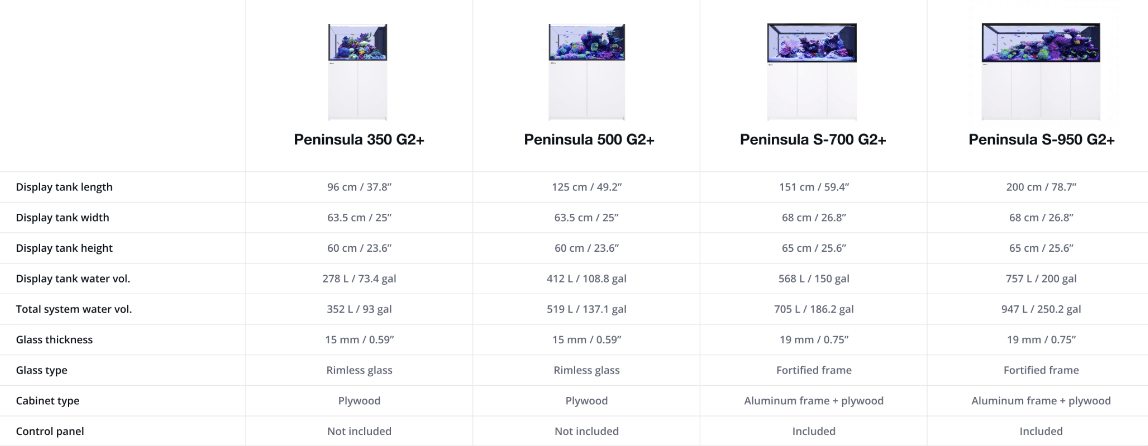1148x446 pixels.
Task: Select the Peninsula S-700 G2+ tank image
Action: pos(813,70)
